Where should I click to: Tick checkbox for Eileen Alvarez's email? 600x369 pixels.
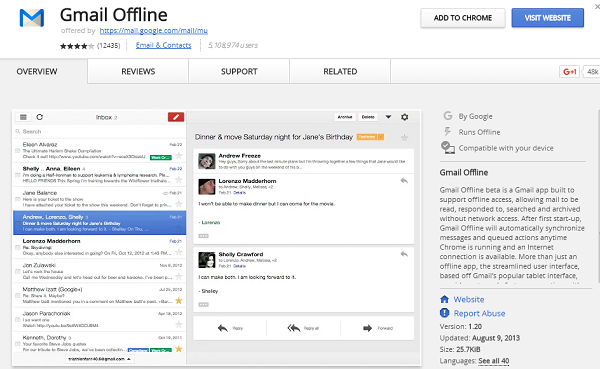[18, 151]
